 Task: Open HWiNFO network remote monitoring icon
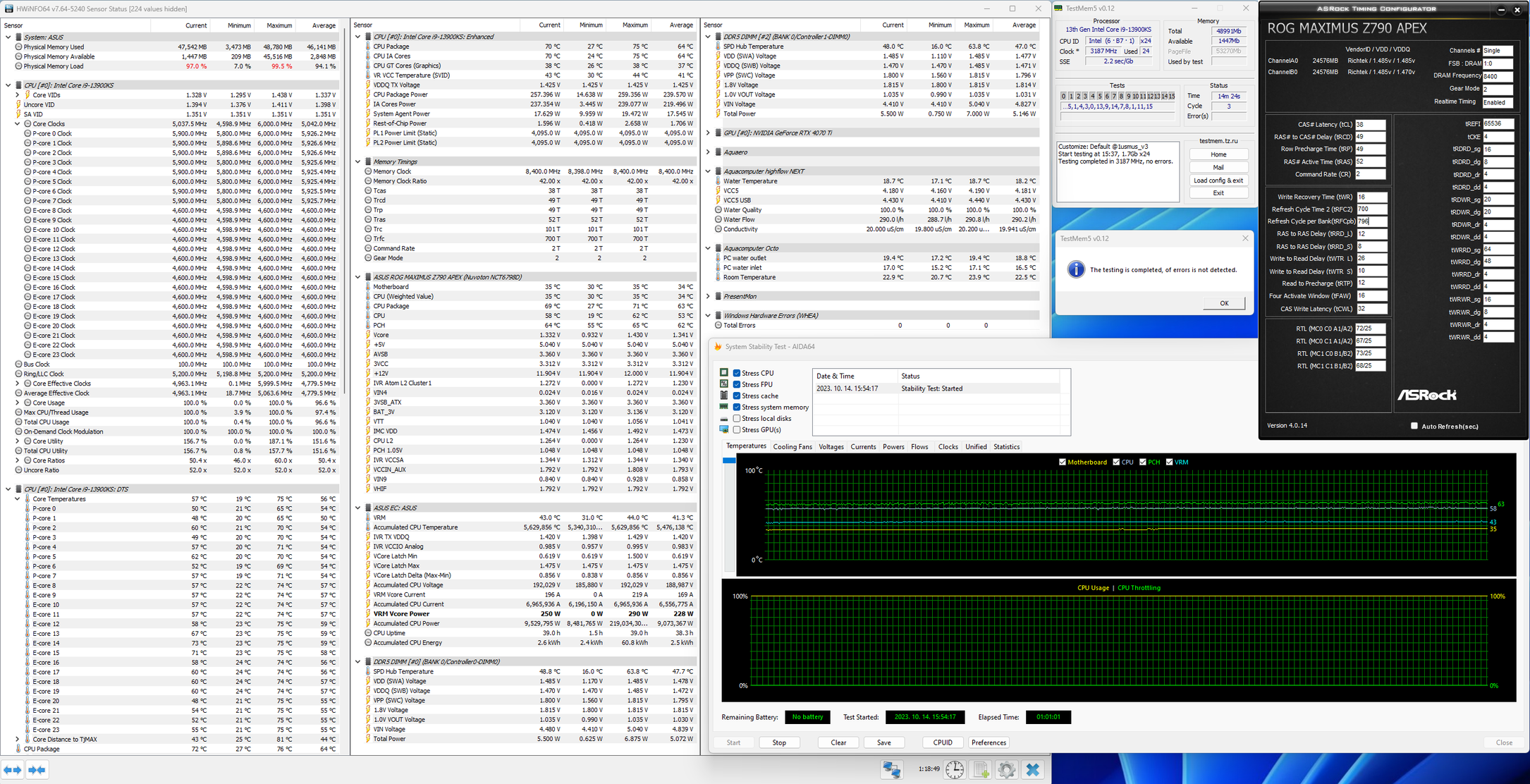891,770
